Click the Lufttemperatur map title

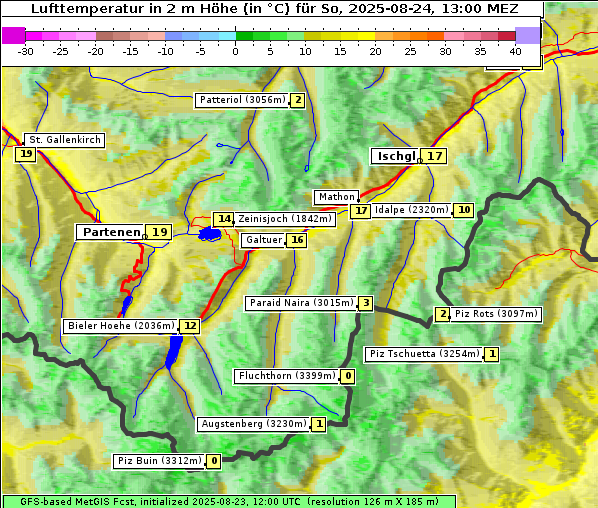click(x=274, y=8)
